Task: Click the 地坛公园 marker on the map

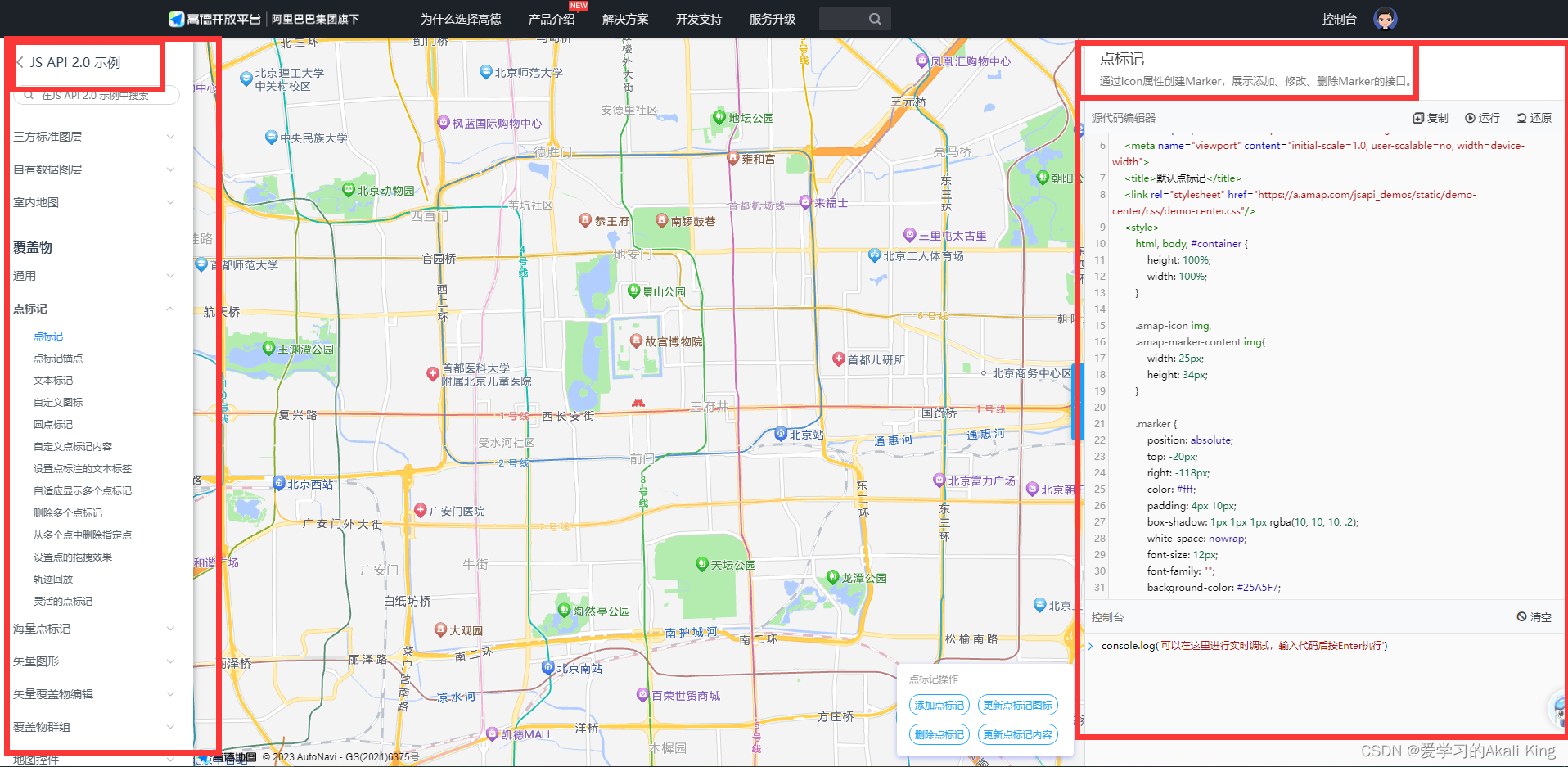Action: 718,117
